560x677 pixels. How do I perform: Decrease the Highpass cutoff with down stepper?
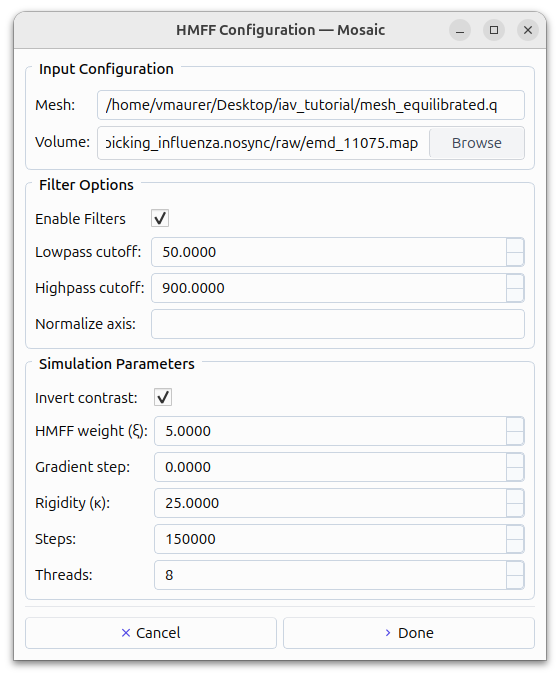[x=515, y=295]
